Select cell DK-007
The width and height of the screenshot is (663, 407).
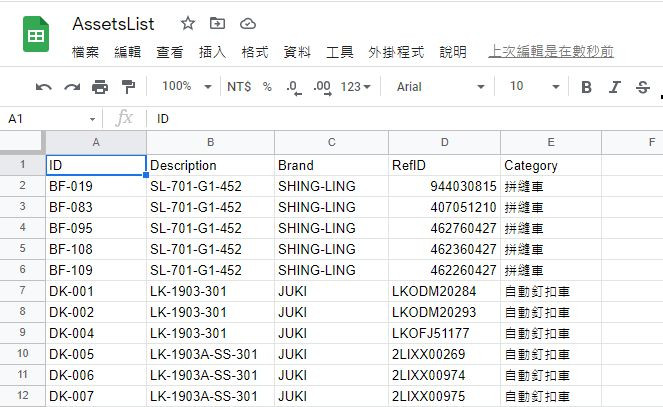tap(96, 396)
